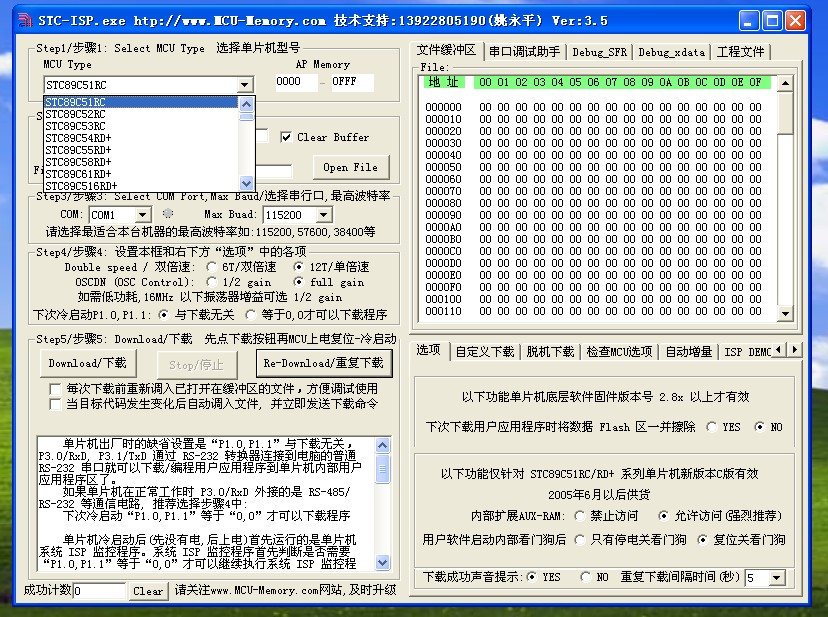Pick STC89C516RD+ in the MCU list
828x617 pixels.
click(x=140, y=186)
